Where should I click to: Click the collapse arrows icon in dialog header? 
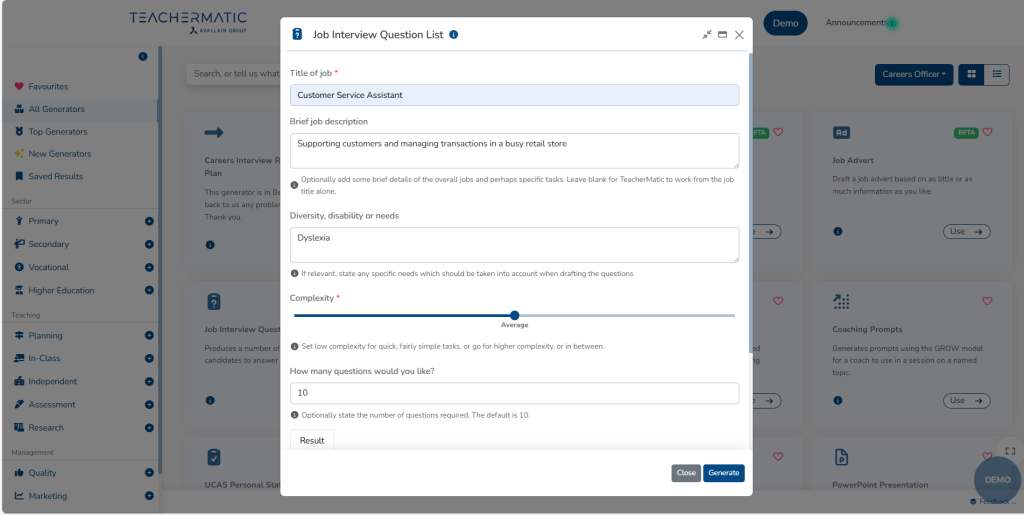tap(707, 35)
